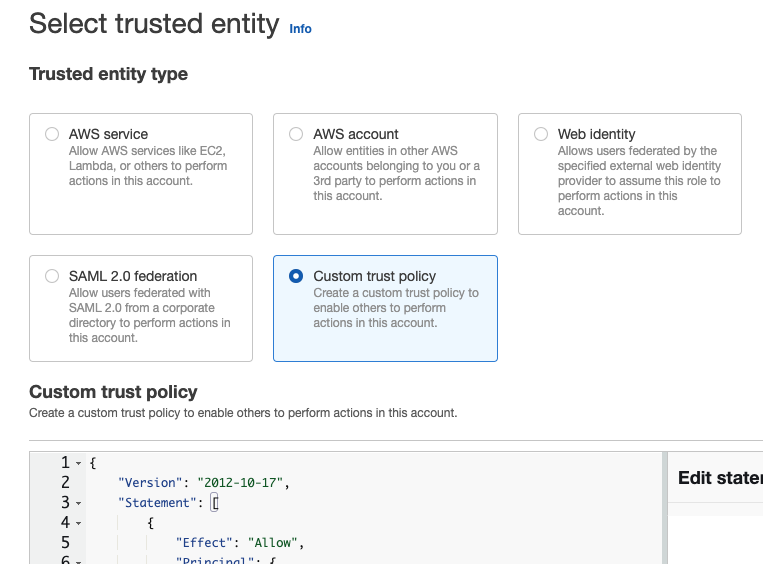The width and height of the screenshot is (763, 564).
Task: Select the Web identity radio option
Action: point(541,134)
